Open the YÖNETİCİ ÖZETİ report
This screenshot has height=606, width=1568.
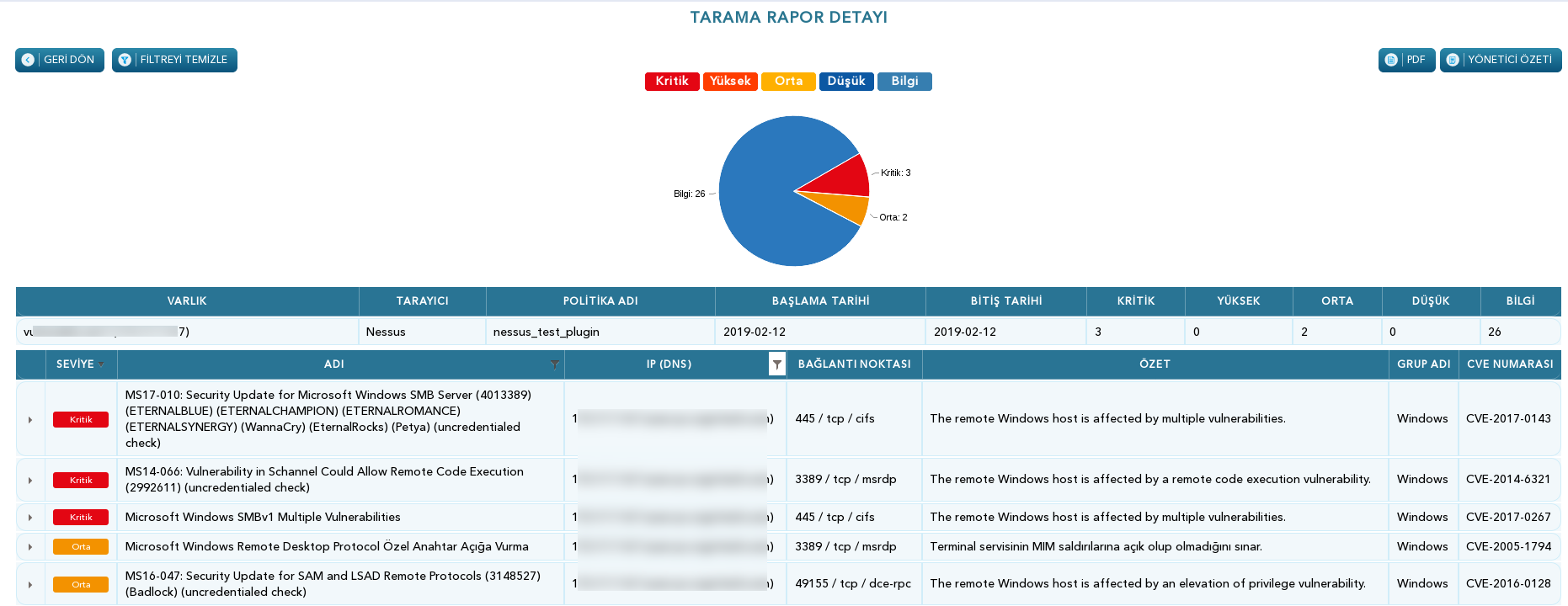coord(1501,60)
